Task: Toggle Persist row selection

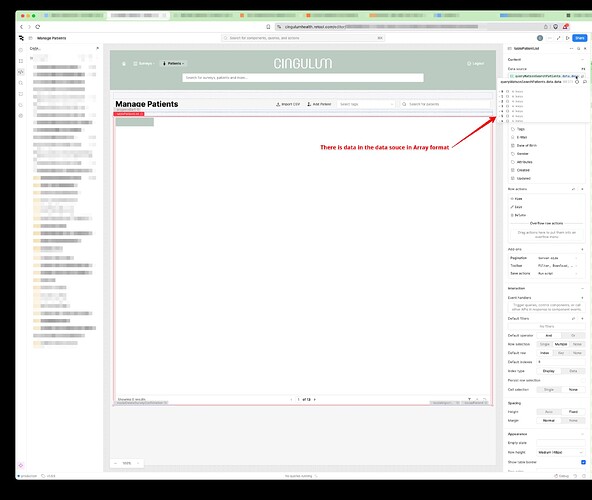Action: pyautogui.click(x=583, y=380)
